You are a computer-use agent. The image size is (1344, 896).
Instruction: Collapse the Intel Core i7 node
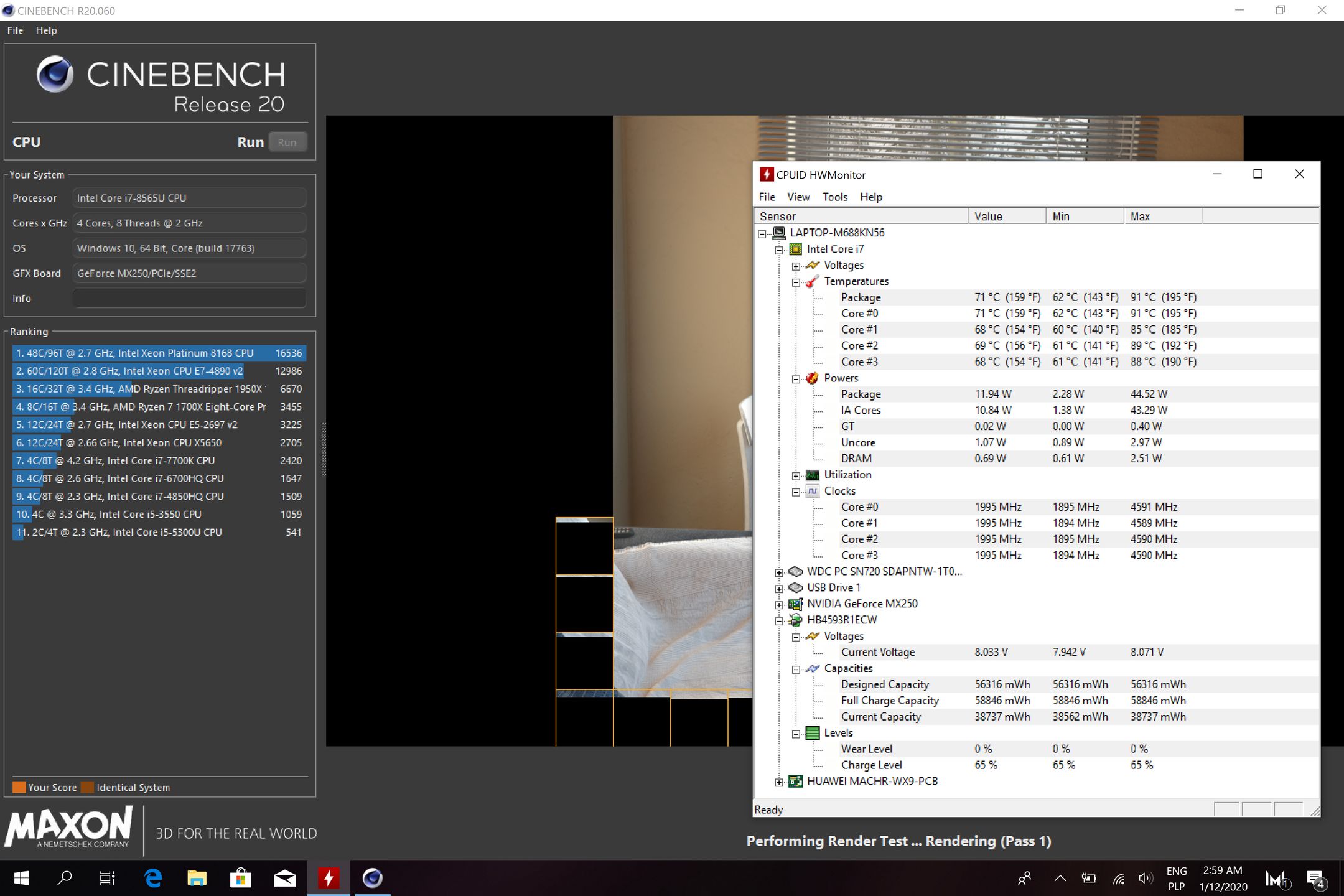[779, 250]
